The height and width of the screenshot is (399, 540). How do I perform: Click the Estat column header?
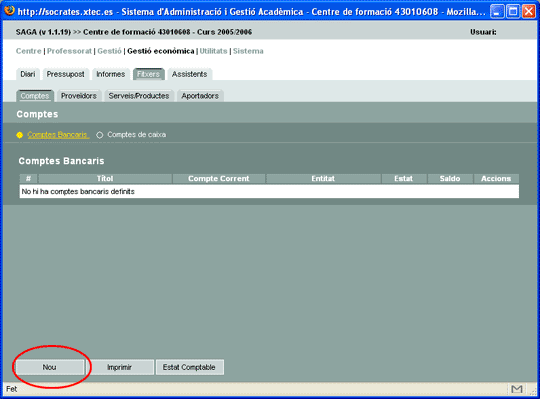403,179
